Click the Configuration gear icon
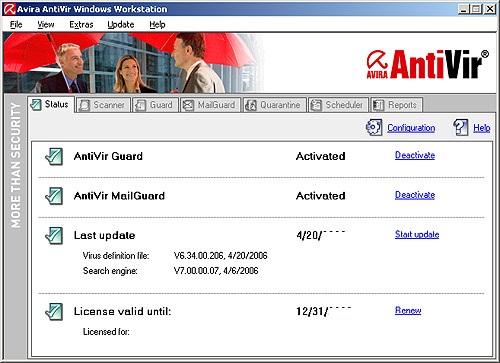The image size is (500, 363). pyautogui.click(x=374, y=127)
